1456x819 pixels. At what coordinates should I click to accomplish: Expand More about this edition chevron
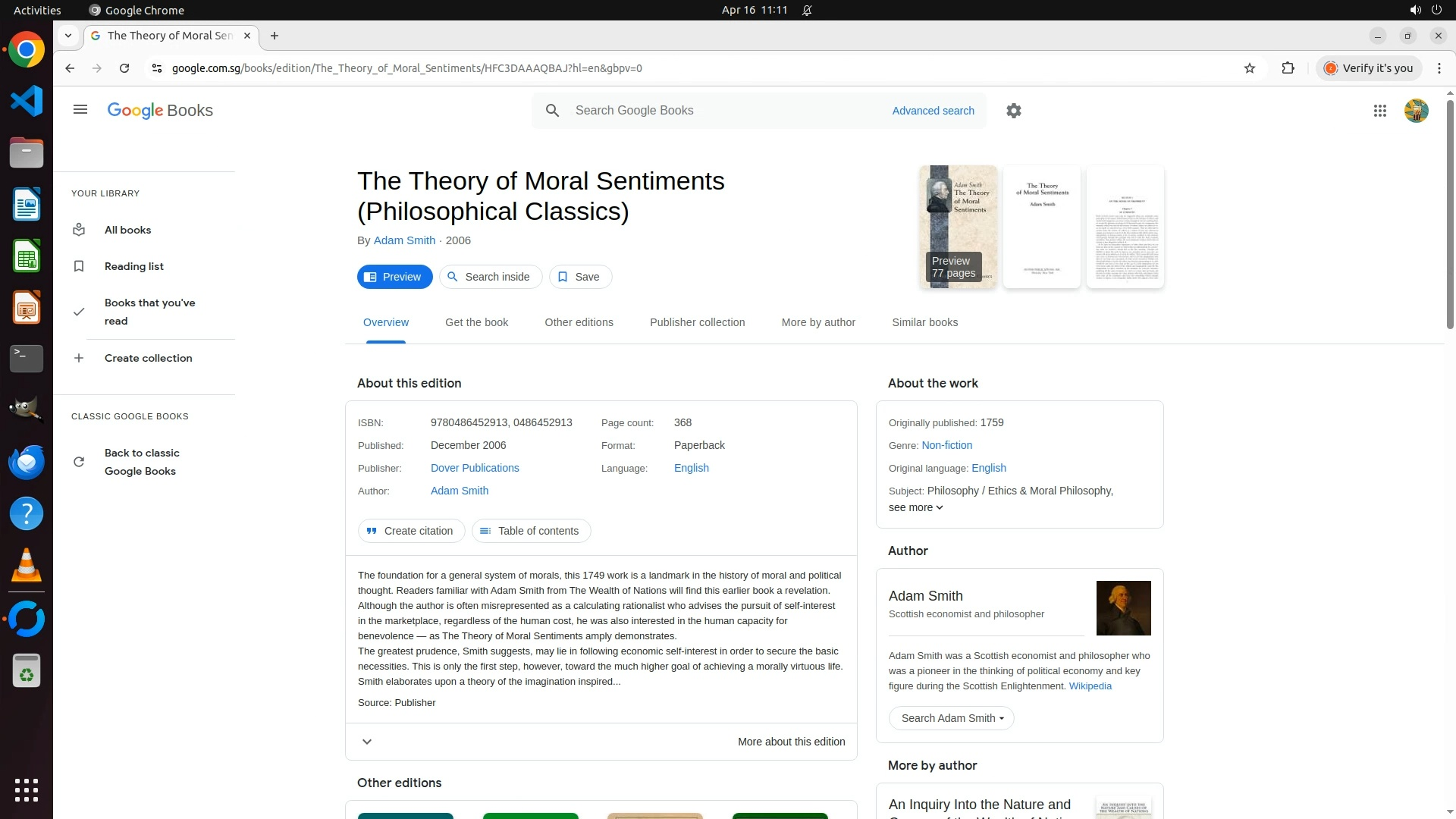(367, 742)
